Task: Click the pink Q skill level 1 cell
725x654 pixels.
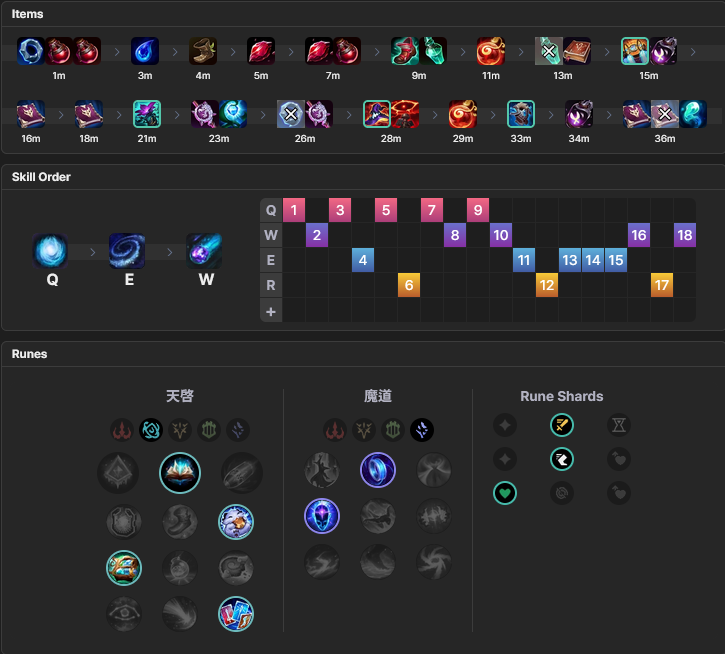Action: pyautogui.click(x=294, y=210)
